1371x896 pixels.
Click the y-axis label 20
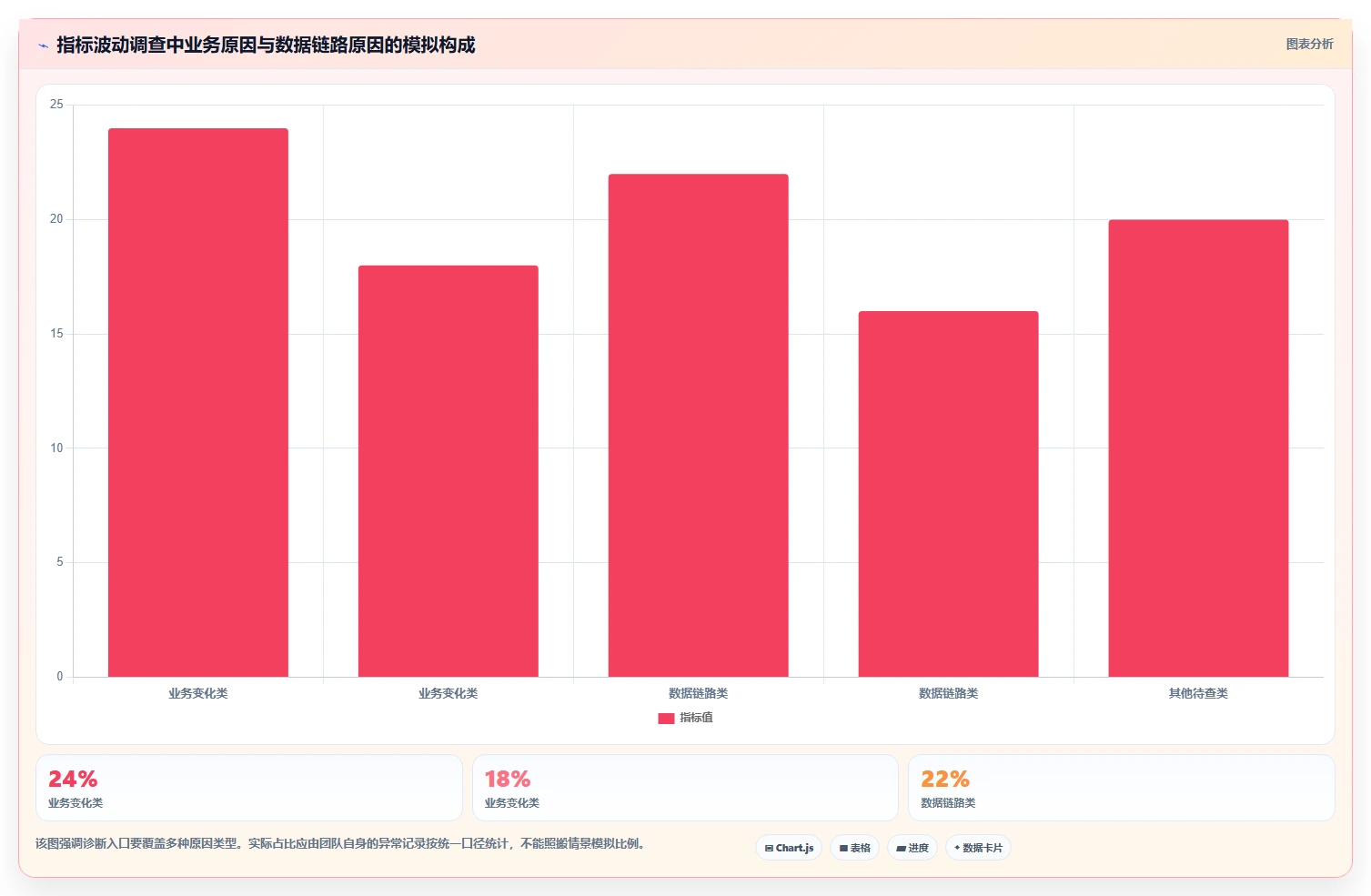click(56, 219)
